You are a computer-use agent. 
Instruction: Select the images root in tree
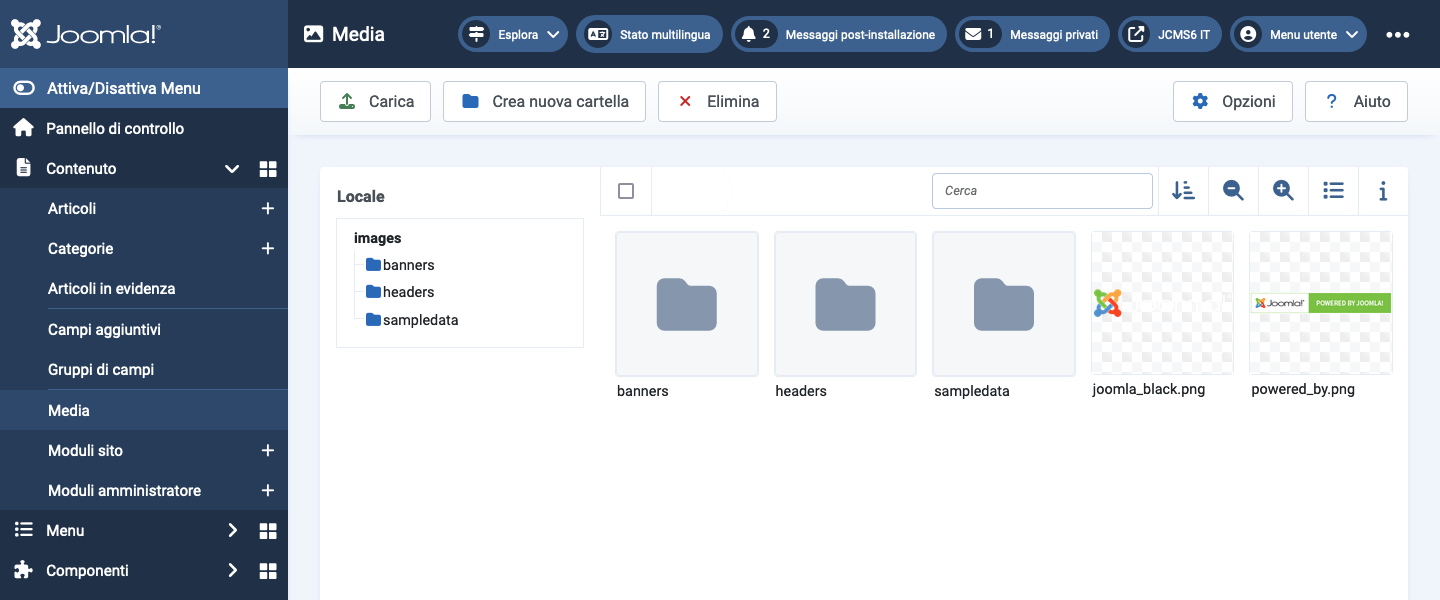(x=378, y=238)
